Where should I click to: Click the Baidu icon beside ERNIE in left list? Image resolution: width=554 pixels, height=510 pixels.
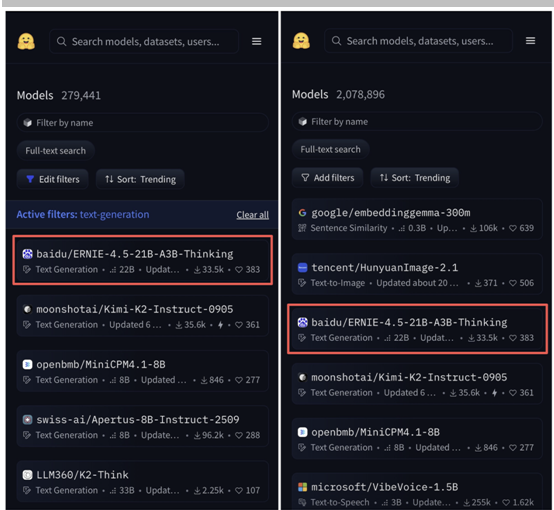27,254
